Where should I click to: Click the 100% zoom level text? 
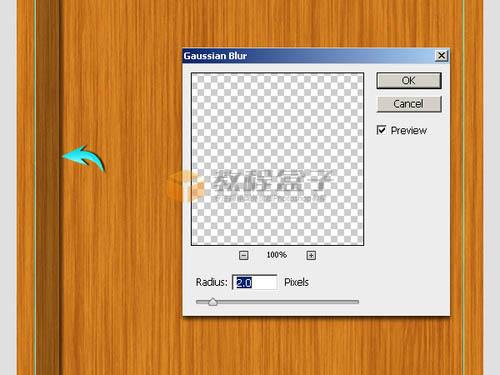click(276, 255)
